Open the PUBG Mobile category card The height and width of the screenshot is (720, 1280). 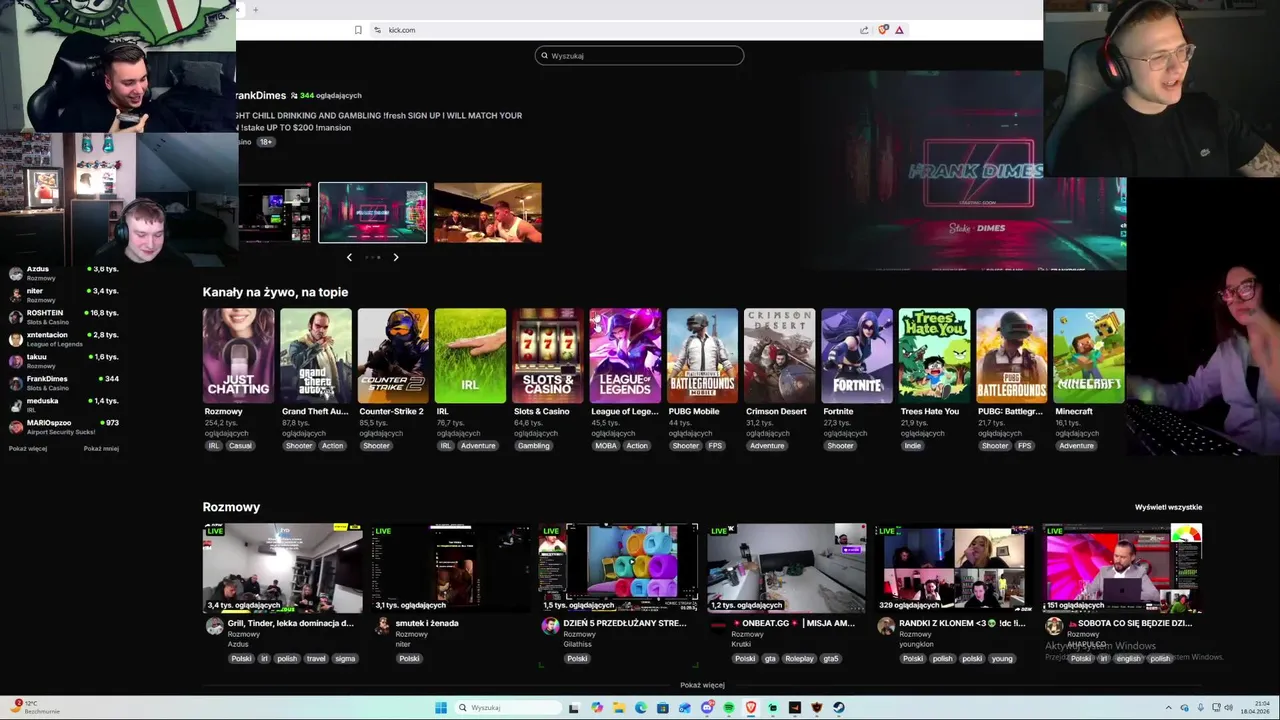click(702, 356)
